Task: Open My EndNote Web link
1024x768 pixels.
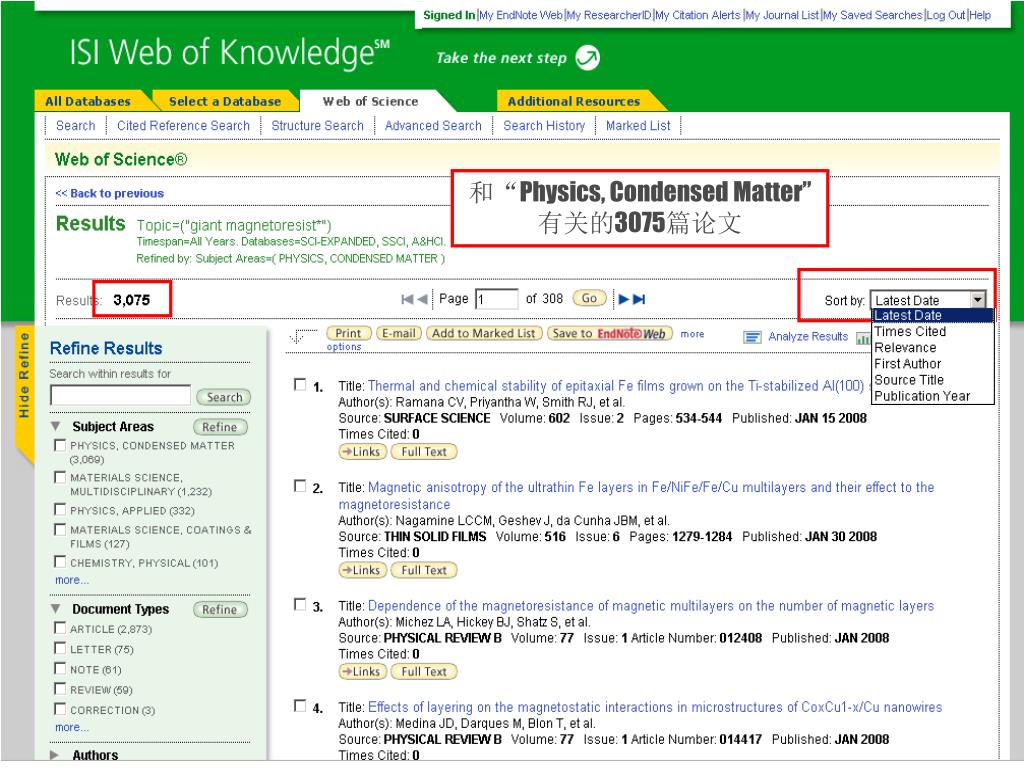Action: point(520,15)
